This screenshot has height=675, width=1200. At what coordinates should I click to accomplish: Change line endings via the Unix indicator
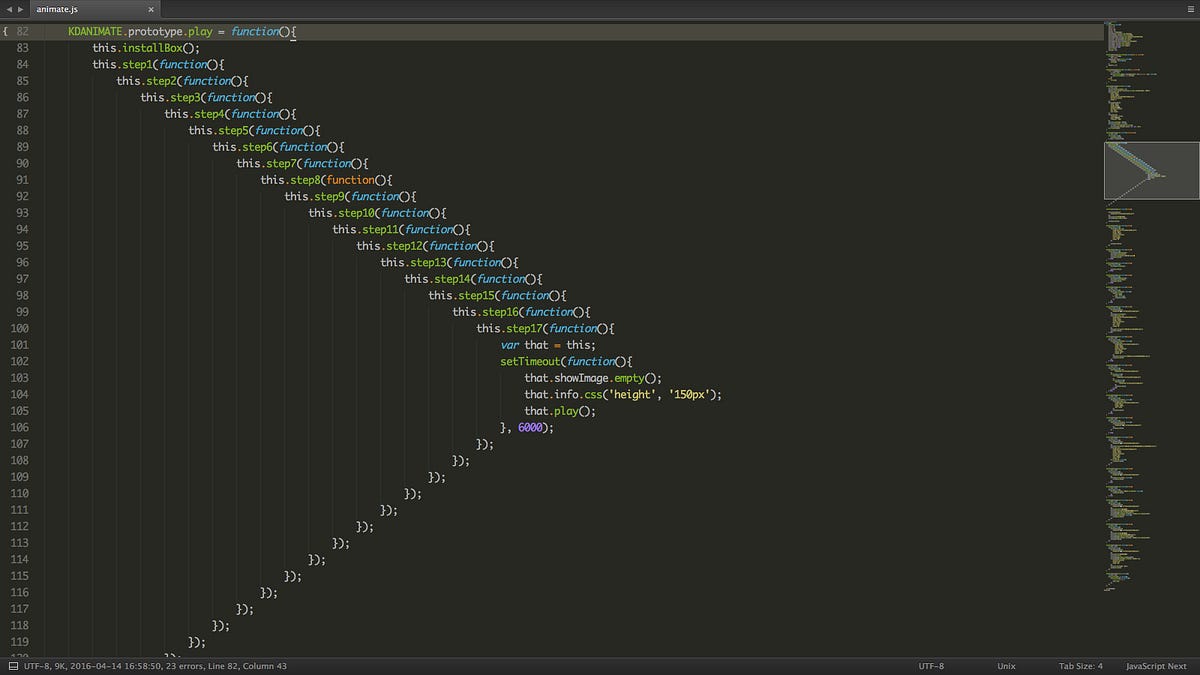[1005, 665]
